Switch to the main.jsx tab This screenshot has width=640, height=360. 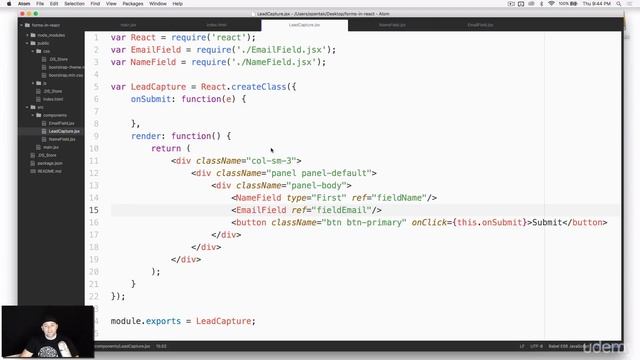coord(128,25)
